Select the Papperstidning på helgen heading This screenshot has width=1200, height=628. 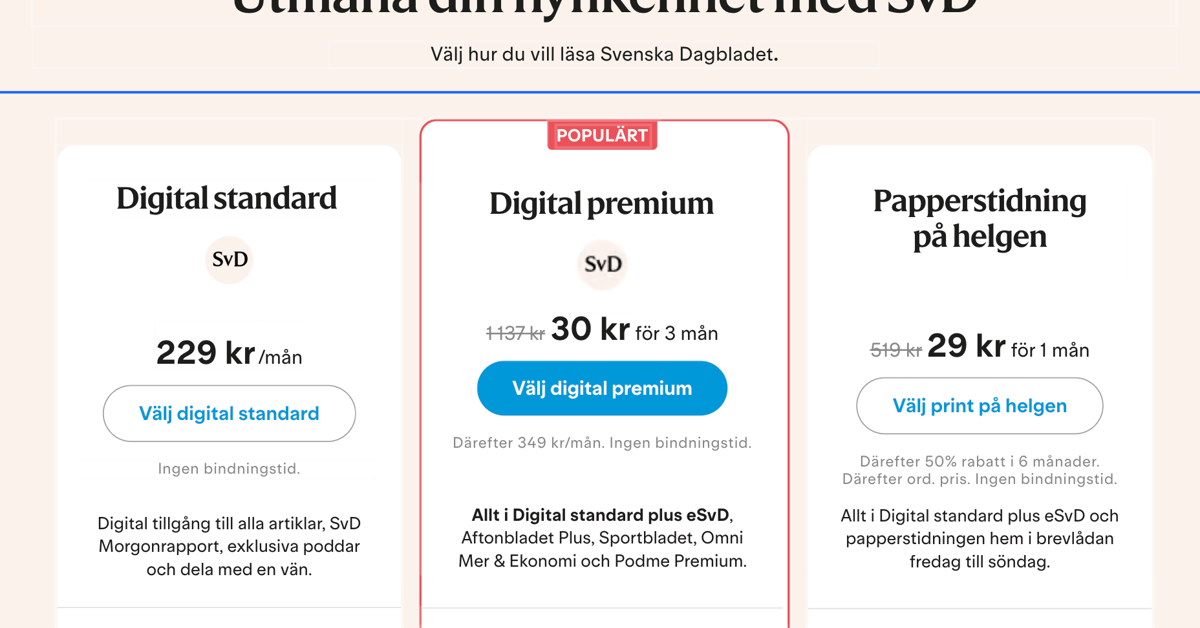(979, 217)
